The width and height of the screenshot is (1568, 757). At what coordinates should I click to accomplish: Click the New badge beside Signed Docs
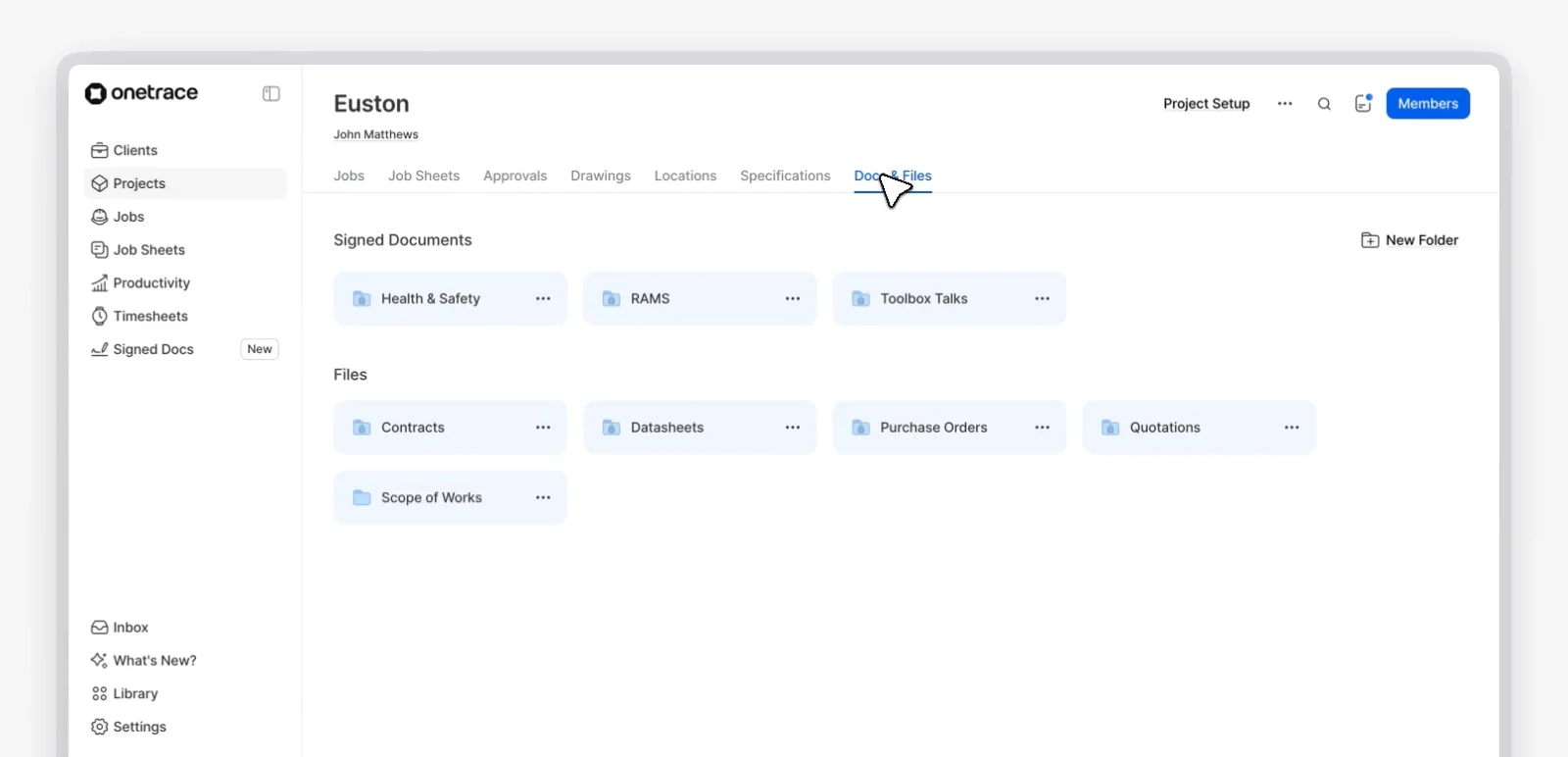tap(260, 349)
